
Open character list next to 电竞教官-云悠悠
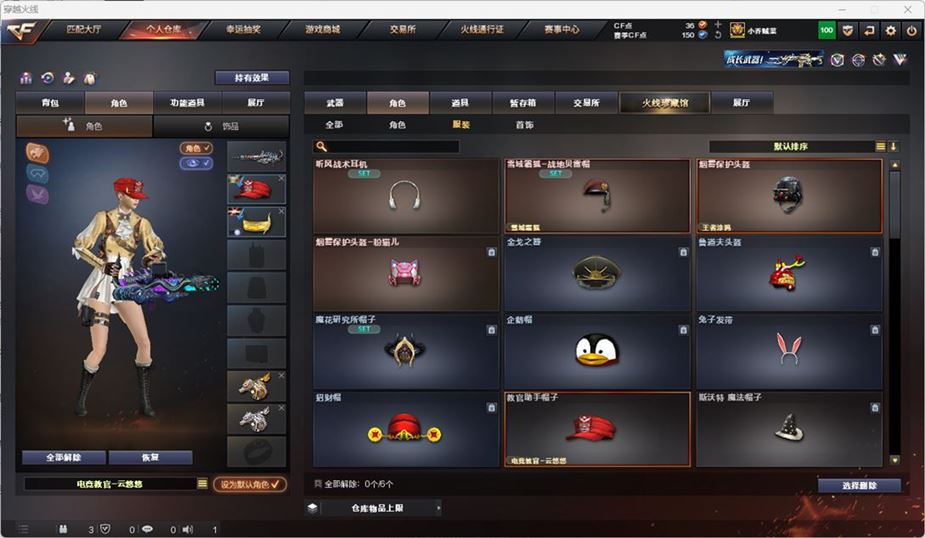click(202, 484)
